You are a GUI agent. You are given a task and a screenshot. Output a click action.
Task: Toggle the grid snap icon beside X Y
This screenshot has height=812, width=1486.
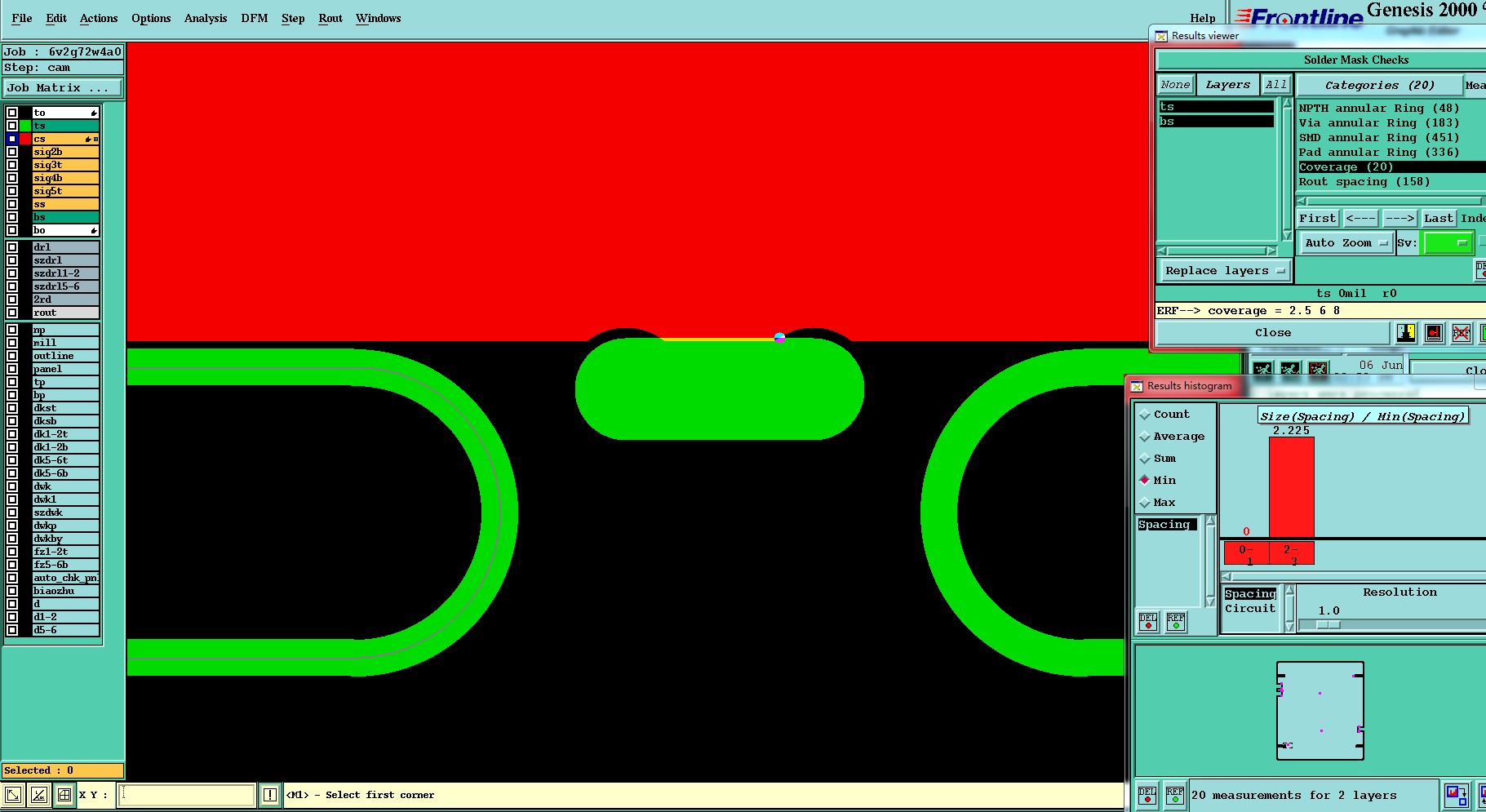(x=64, y=795)
